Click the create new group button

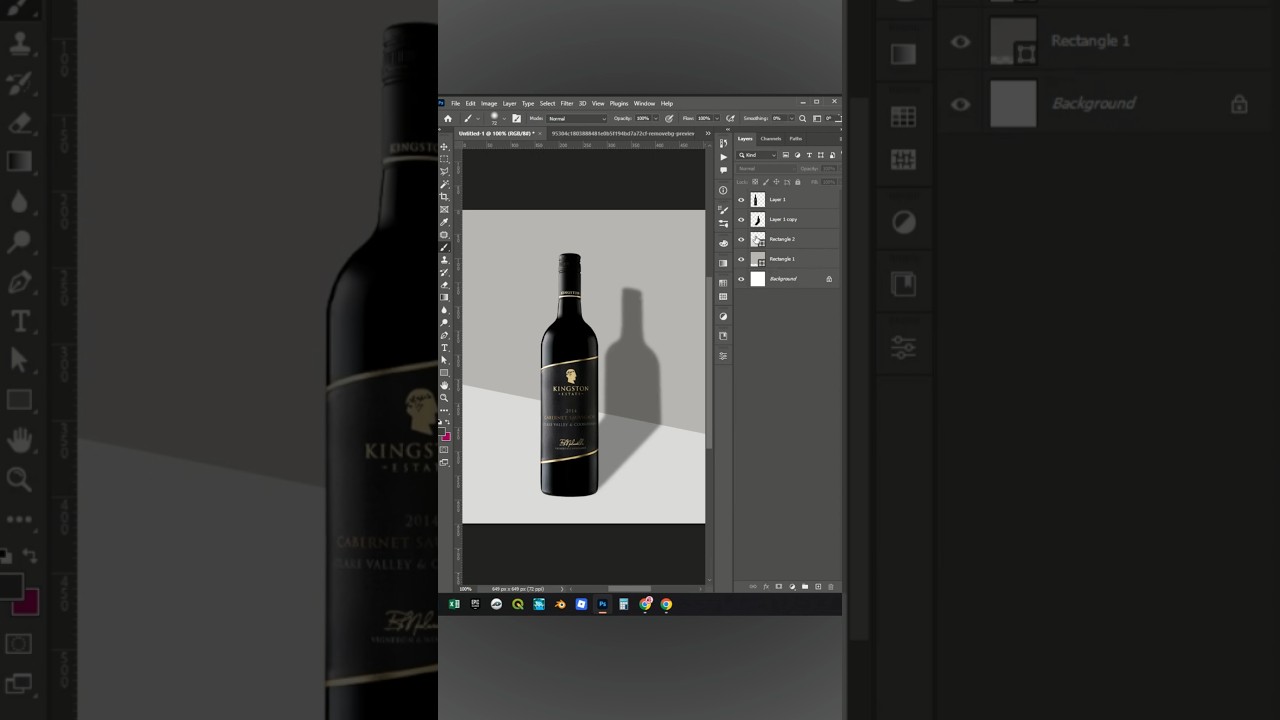[x=805, y=587]
